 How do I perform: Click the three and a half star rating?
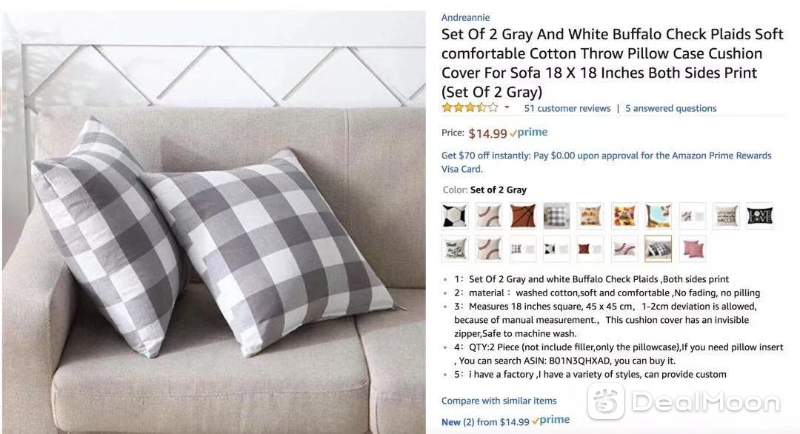pos(470,108)
